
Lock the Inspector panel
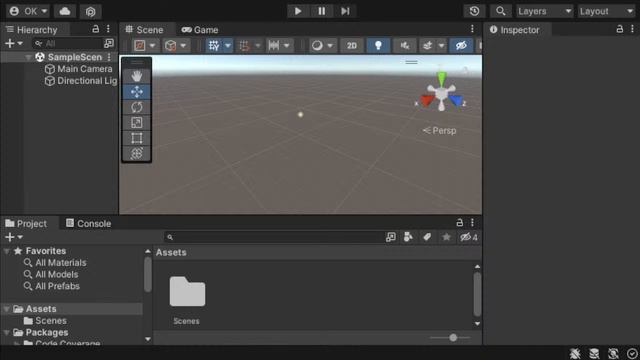click(x=619, y=29)
